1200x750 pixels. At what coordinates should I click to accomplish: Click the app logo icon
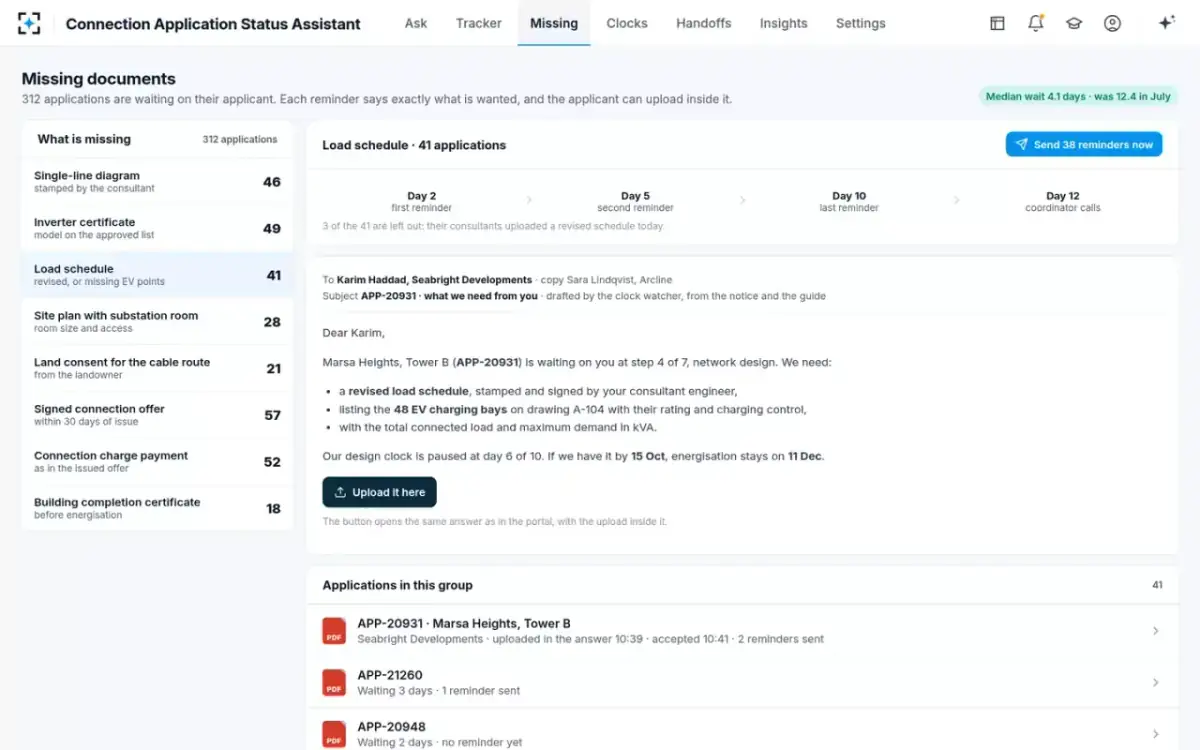coord(30,23)
